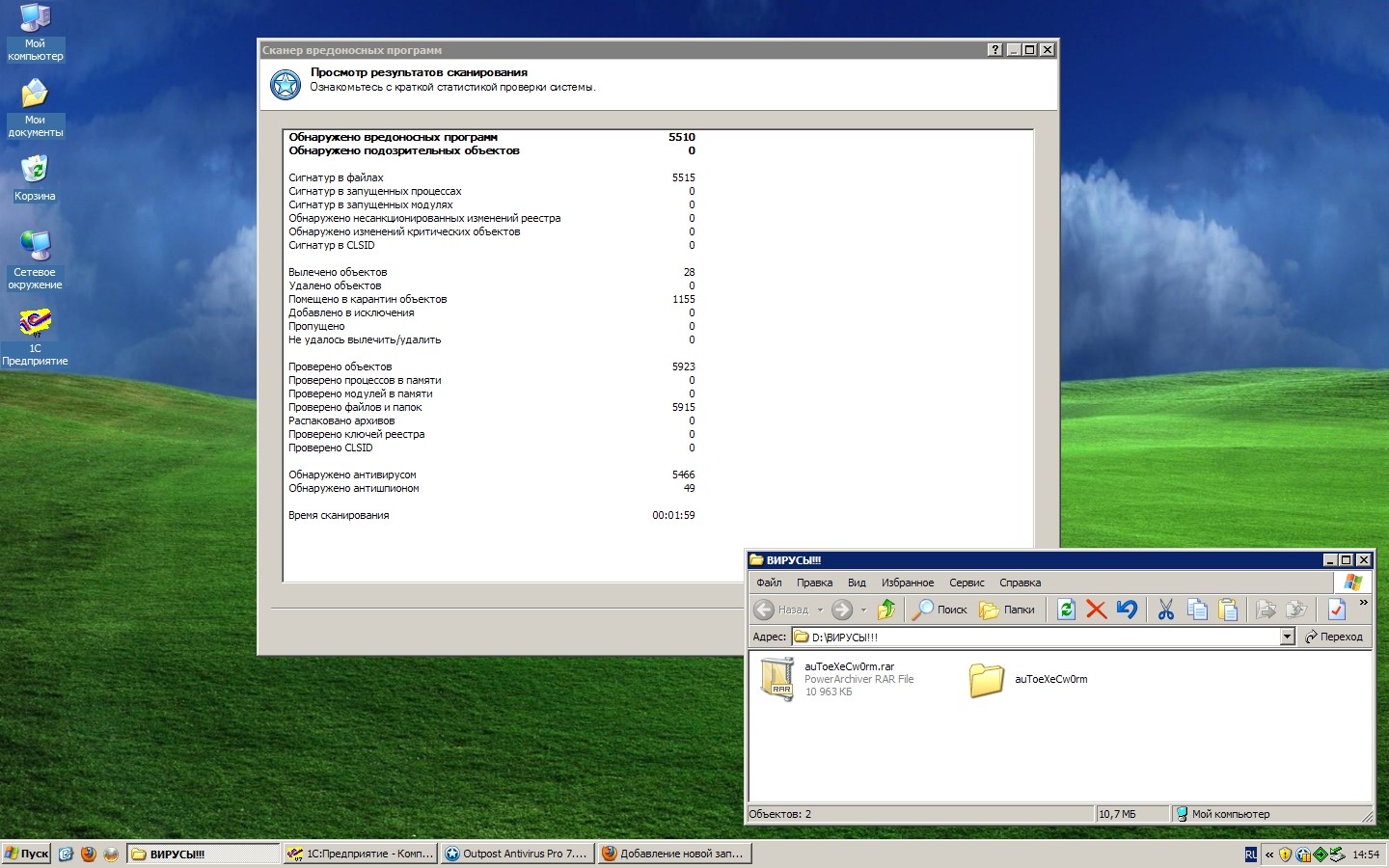Click the Поиск search button
1389x868 pixels.
coord(940,610)
